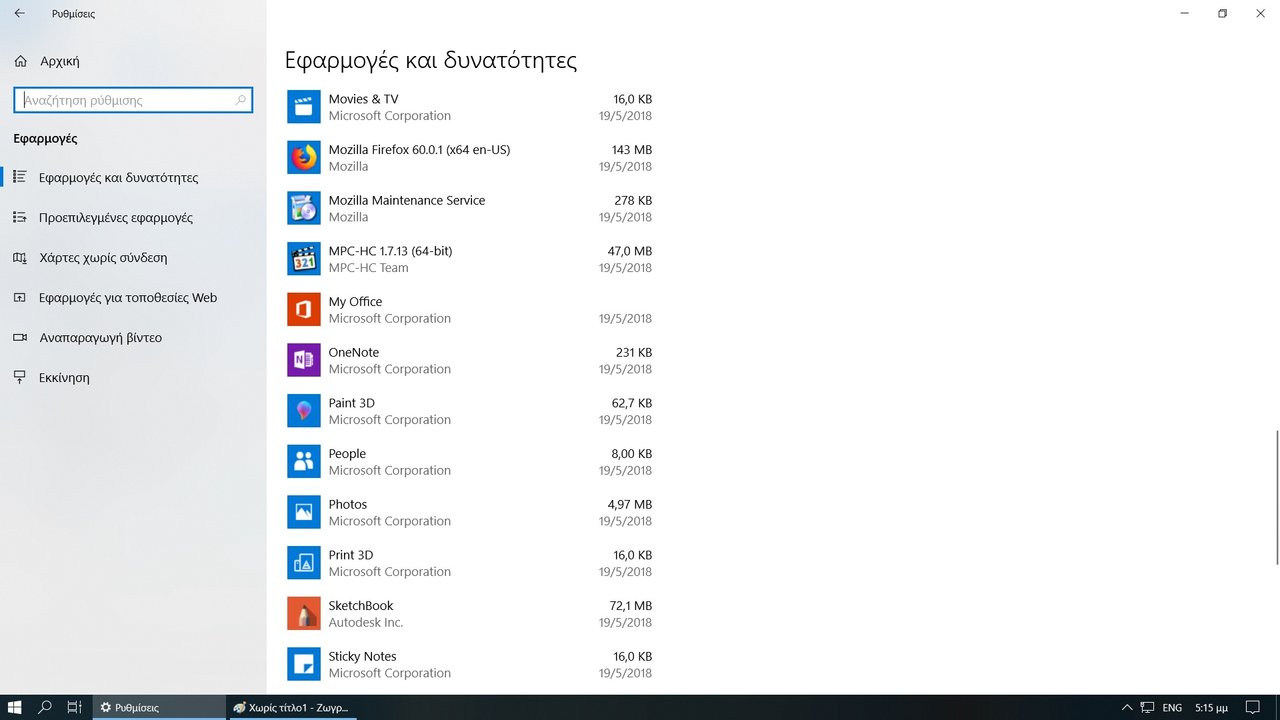Click the Paint 3D app icon
Screen dimensions: 1280x720
coord(304,411)
